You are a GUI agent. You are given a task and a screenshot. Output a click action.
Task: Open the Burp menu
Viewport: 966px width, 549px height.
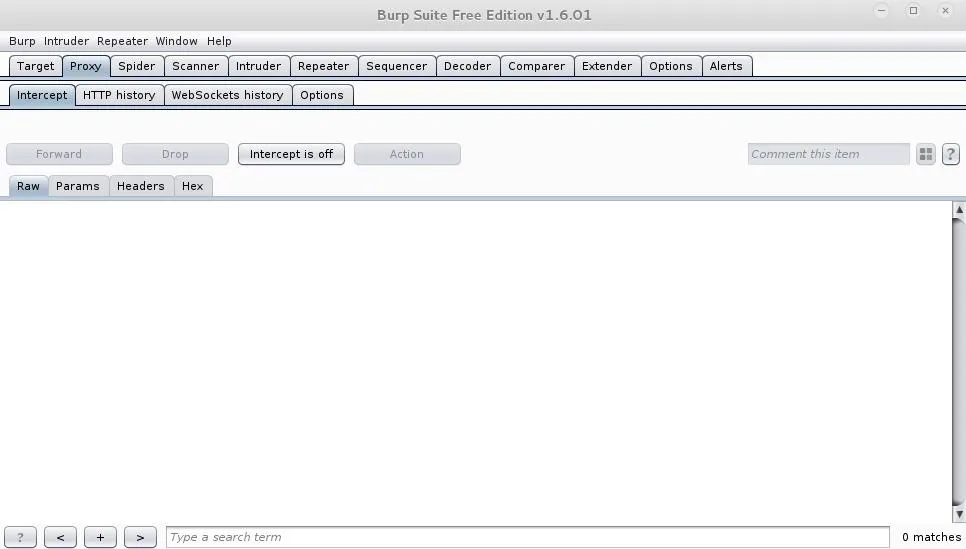(x=22, y=41)
